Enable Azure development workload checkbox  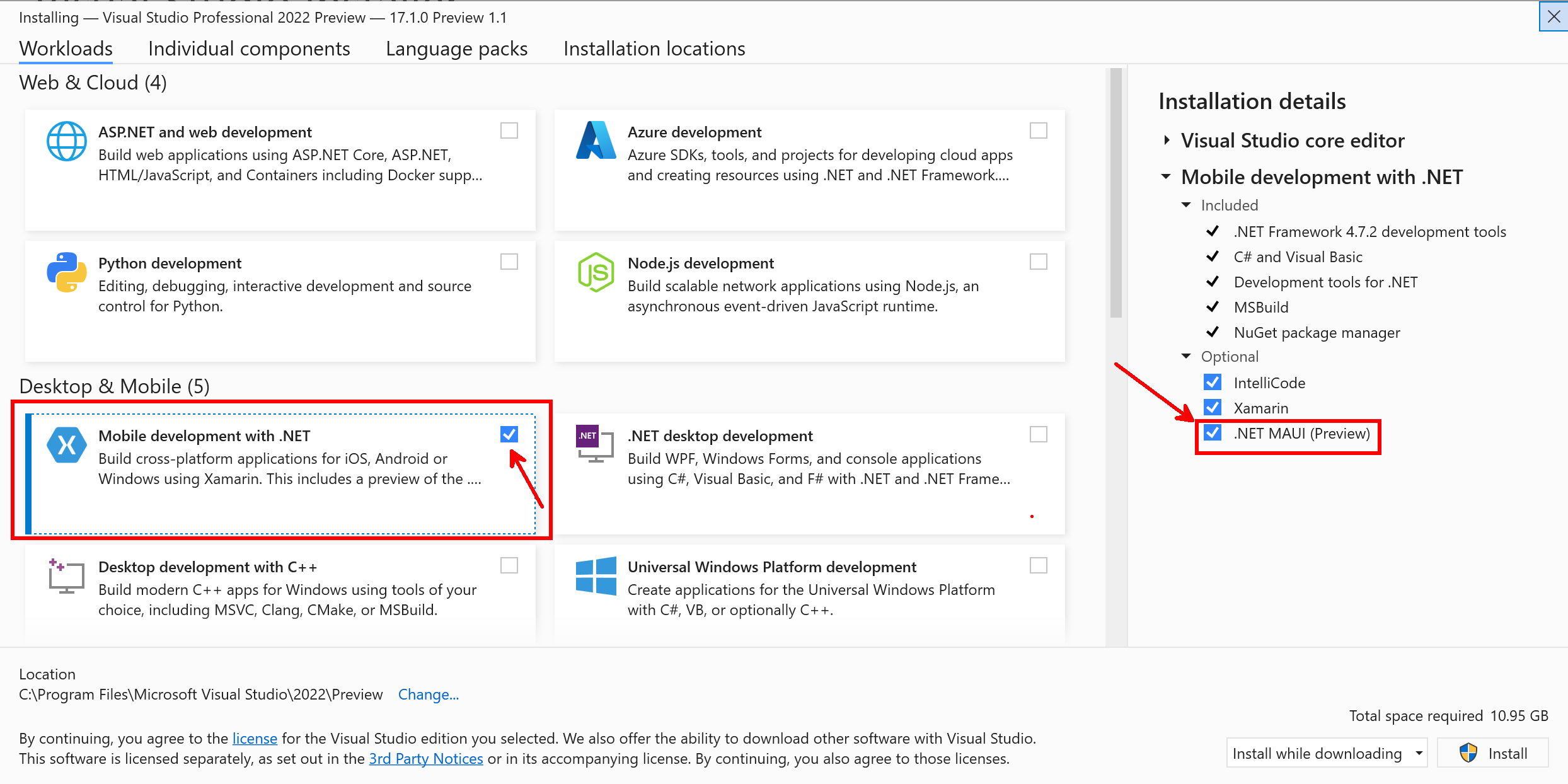pyautogui.click(x=1039, y=130)
